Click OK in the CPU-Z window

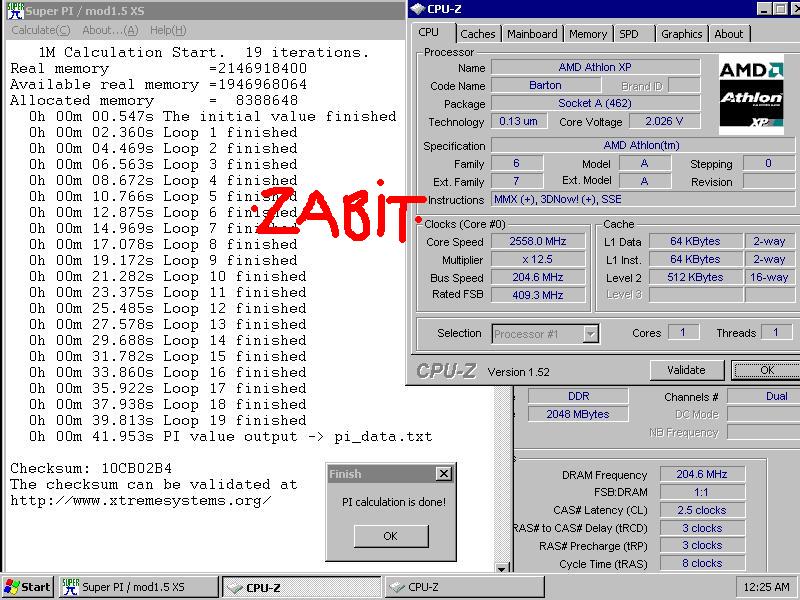tap(766, 370)
